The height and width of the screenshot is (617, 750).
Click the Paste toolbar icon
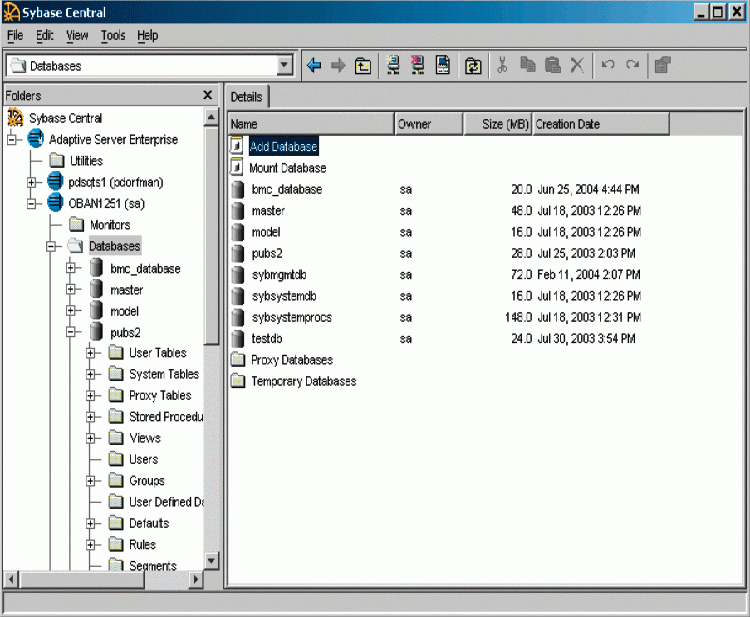pos(552,65)
